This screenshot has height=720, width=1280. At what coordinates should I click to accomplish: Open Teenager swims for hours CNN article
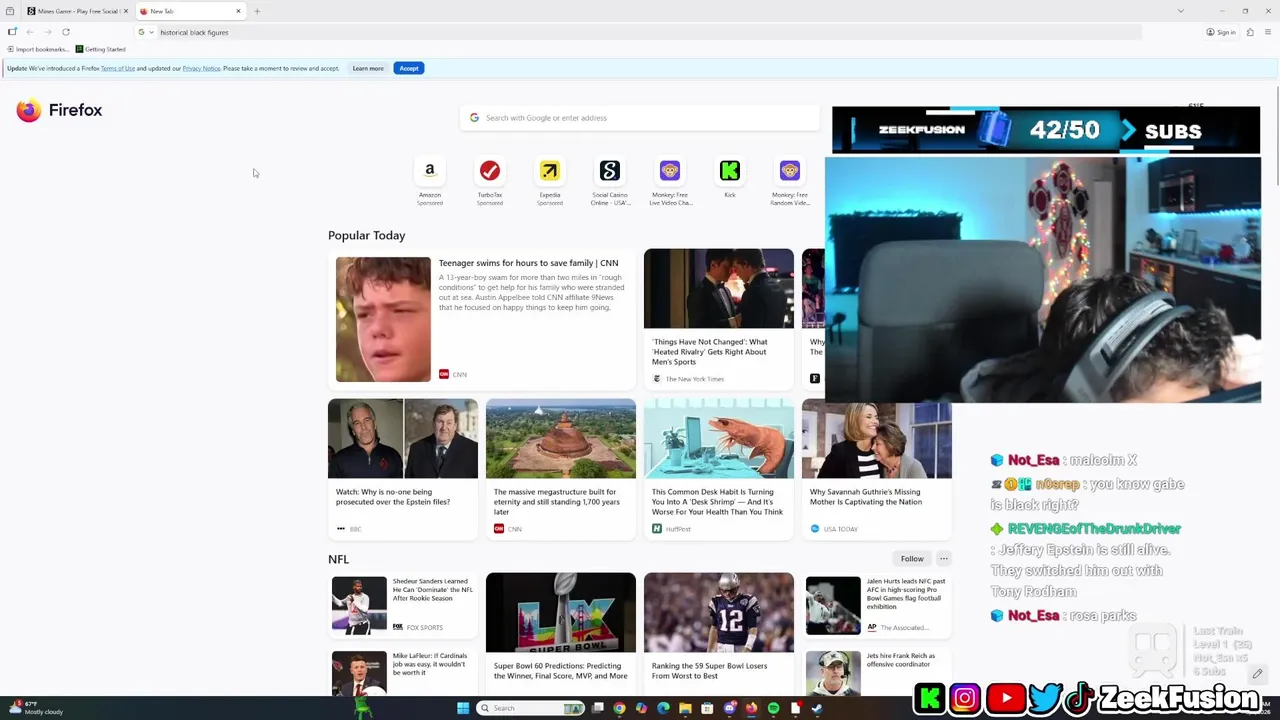[482, 319]
